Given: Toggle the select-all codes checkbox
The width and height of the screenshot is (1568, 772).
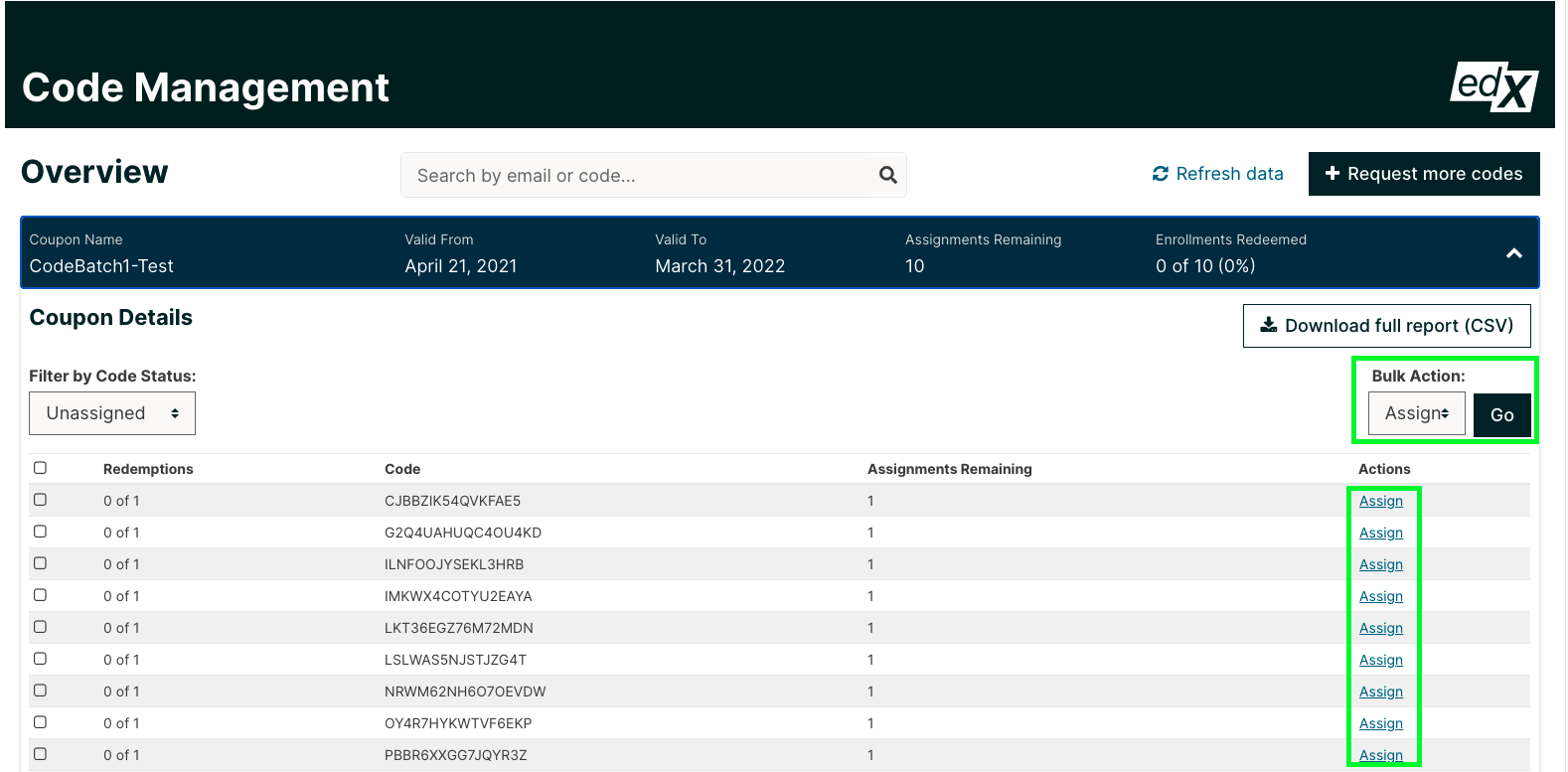Looking at the screenshot, I should click(x=41, y=468).
